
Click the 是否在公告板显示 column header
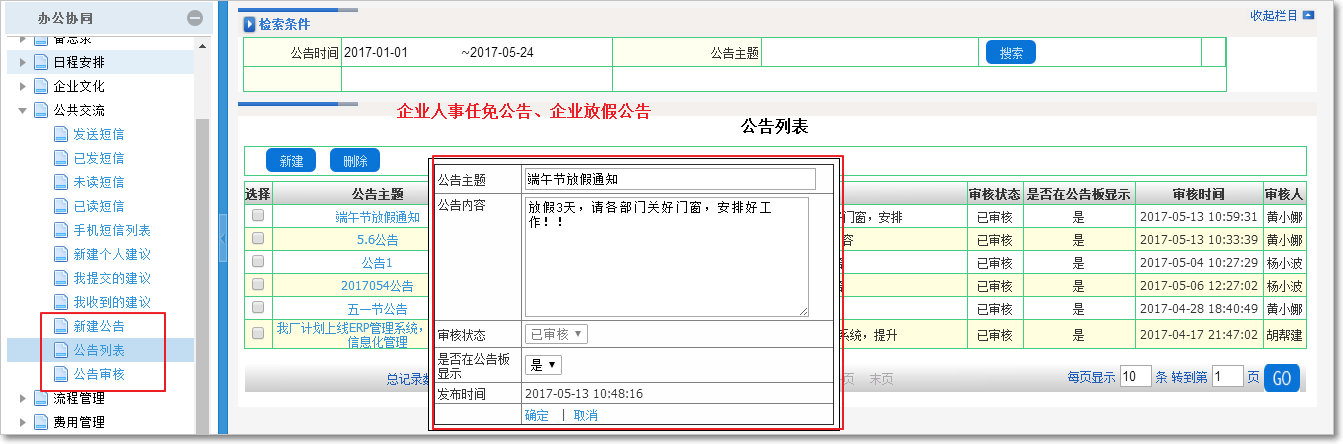pos(1078,194)
